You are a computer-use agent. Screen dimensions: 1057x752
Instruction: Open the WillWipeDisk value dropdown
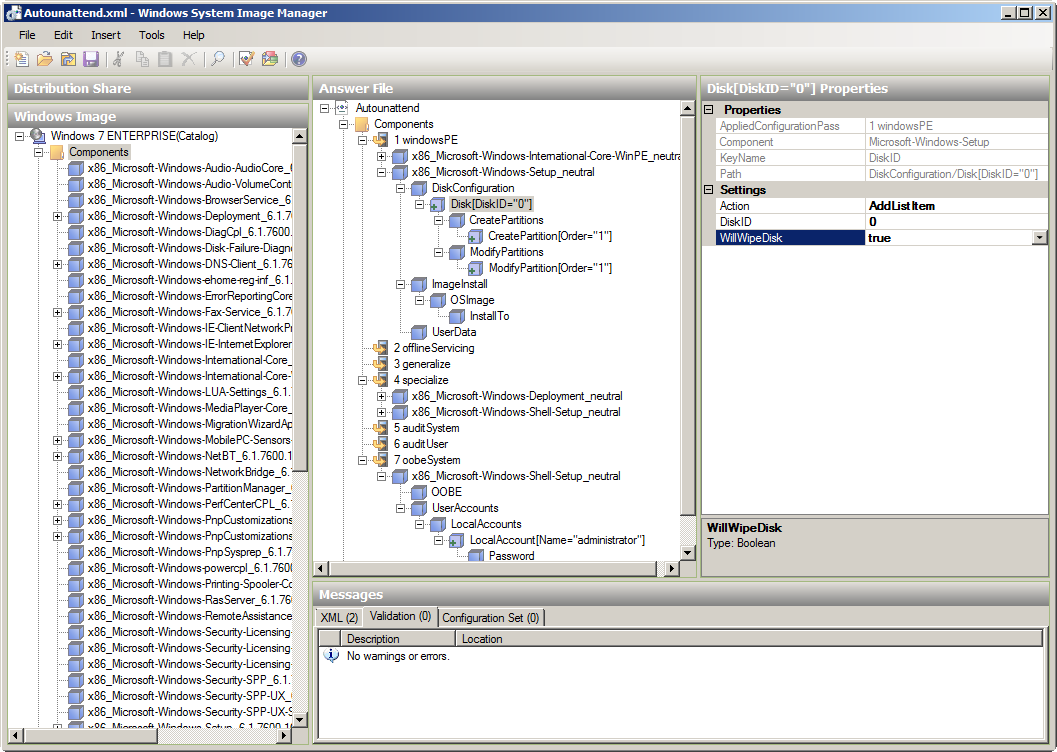click(1039, 237)
